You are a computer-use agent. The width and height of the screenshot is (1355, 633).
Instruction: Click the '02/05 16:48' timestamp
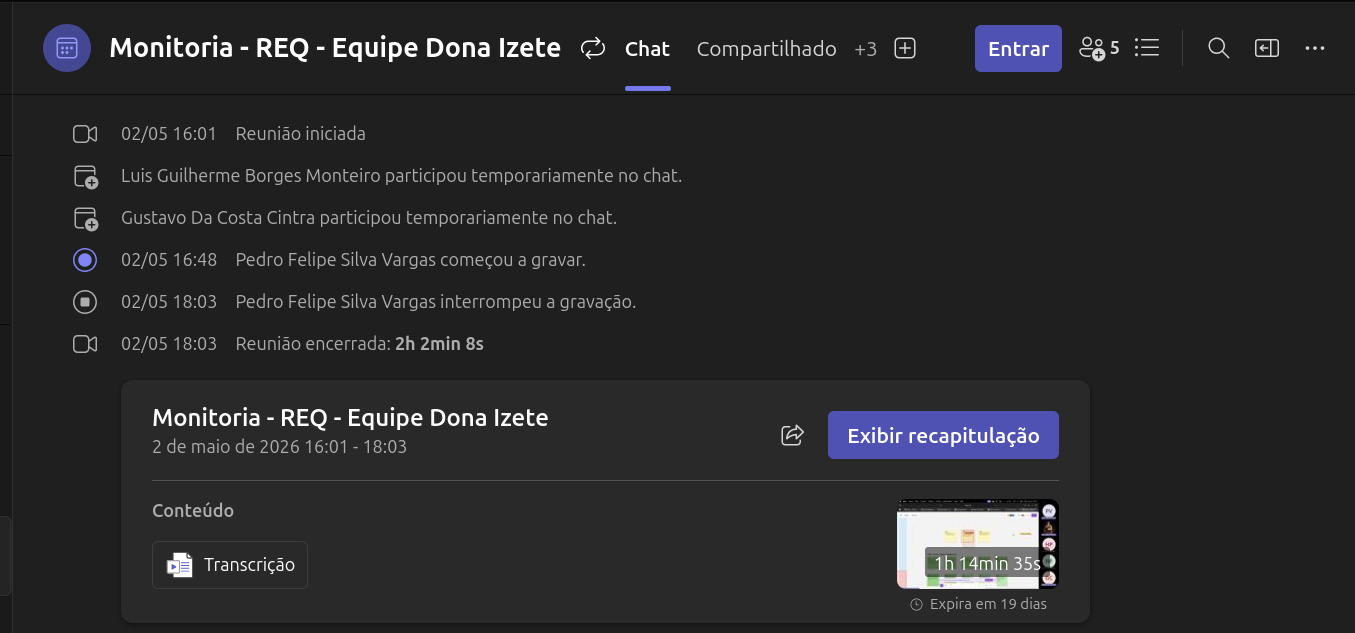pyautogui.click(x=169, y=260)
